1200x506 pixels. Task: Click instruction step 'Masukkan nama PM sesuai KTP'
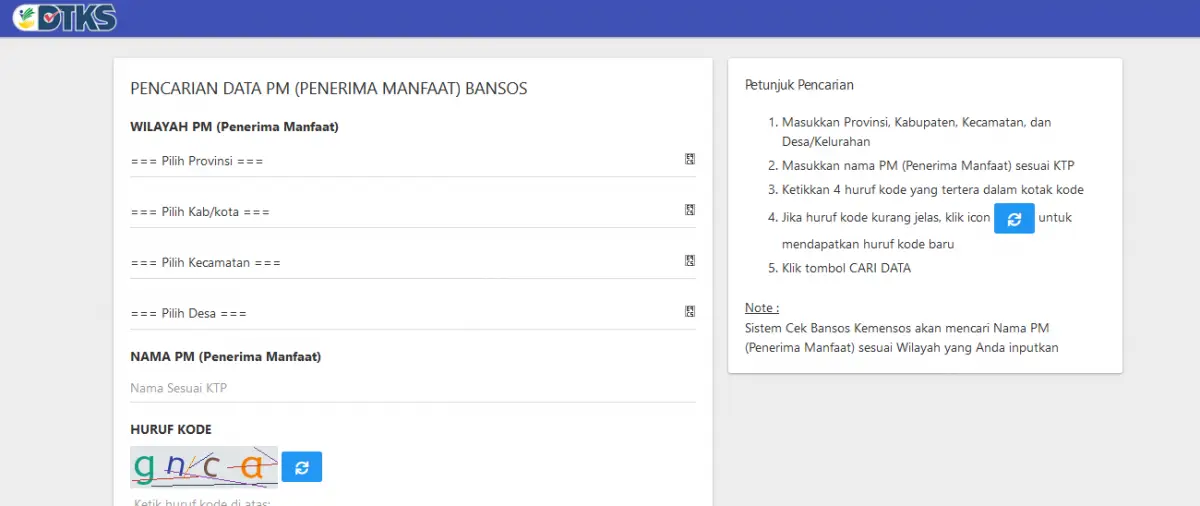(x=928, y=166)
